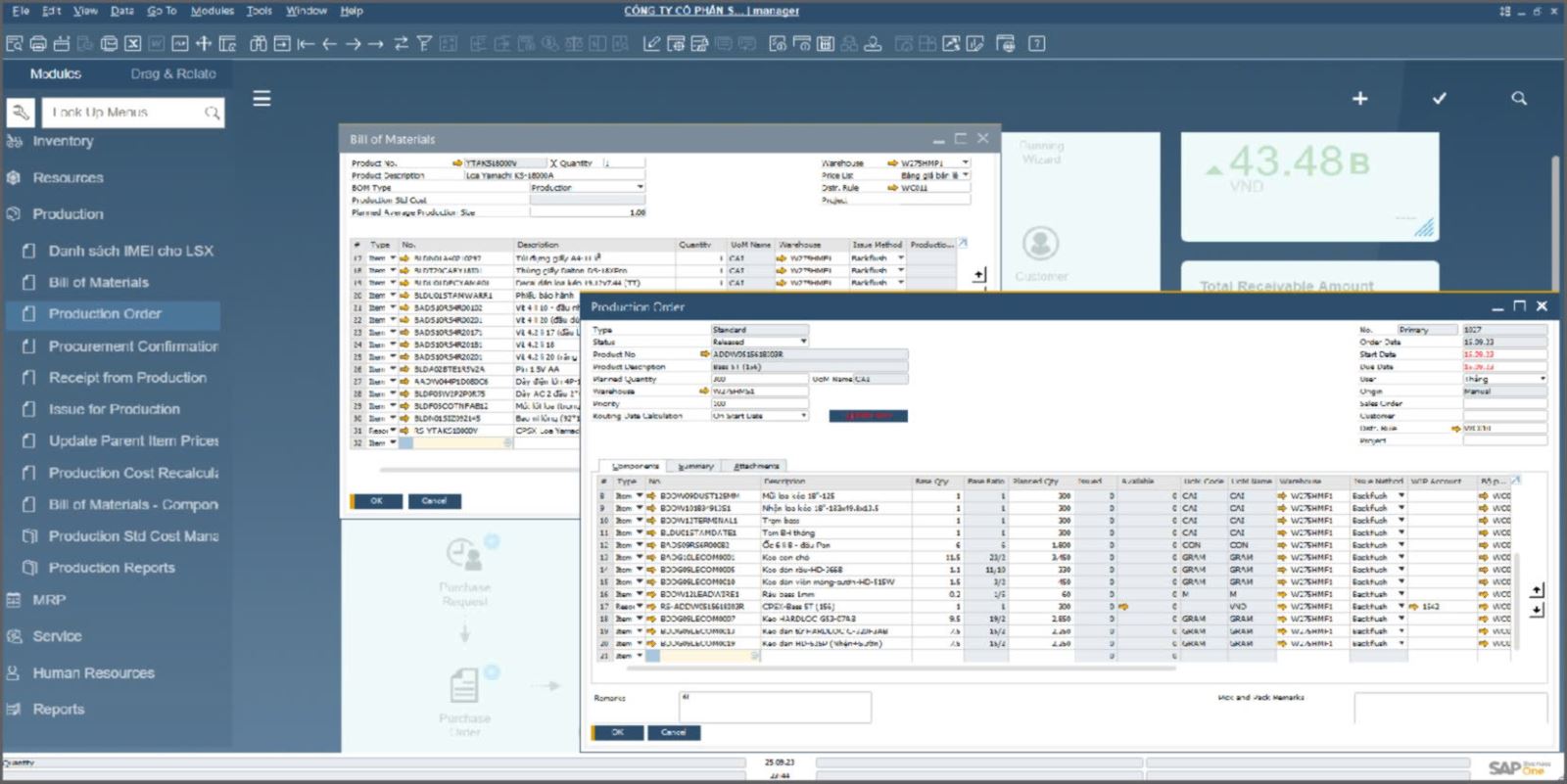Click the plus icon on the cockpit header
This screenshot has height=784, width=1567.
[x=1359, y=98]
